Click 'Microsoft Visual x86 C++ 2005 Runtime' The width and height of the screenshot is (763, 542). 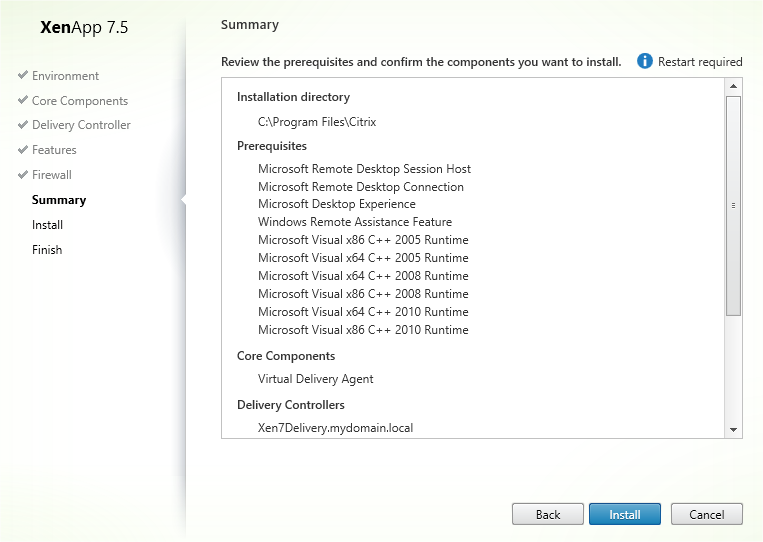click(x=363, y=240)
